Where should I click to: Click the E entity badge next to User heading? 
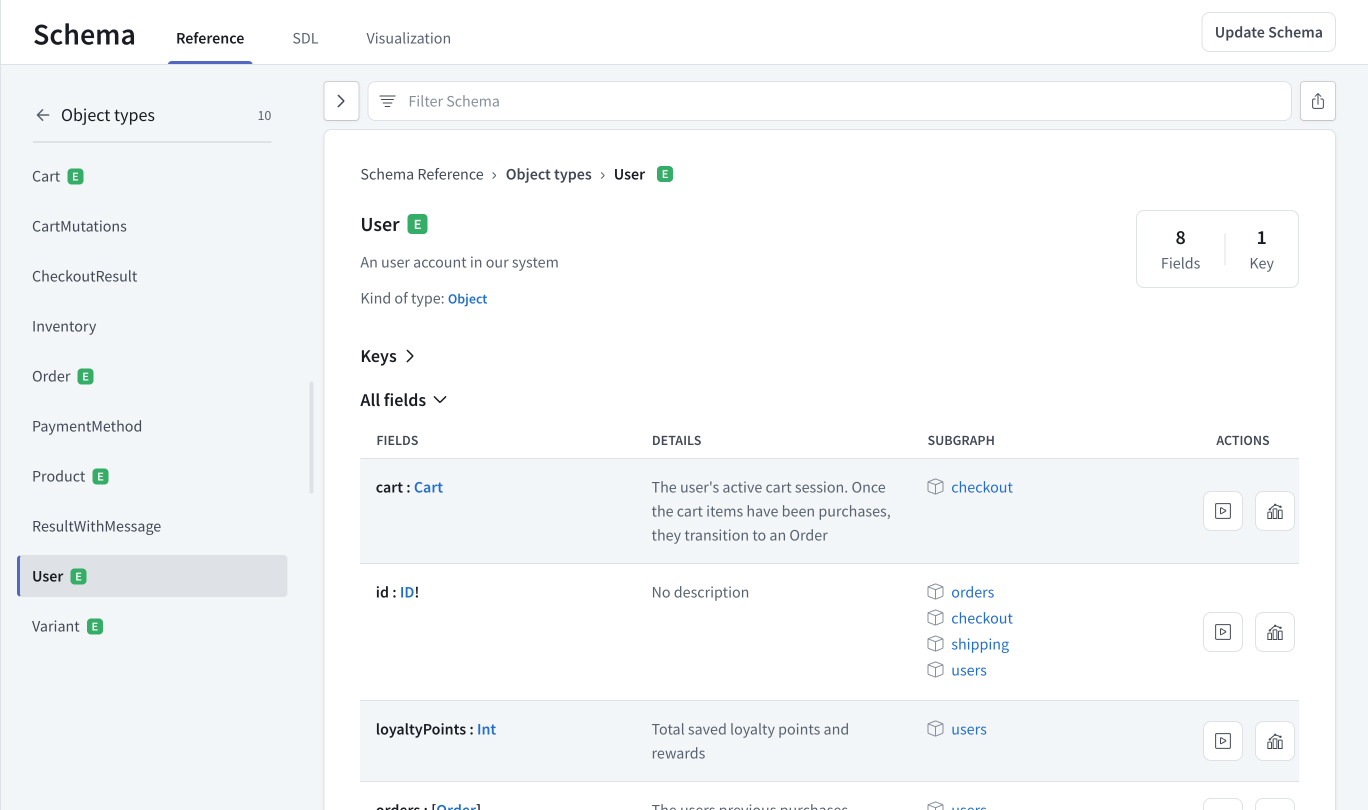[x=418, y=224]
